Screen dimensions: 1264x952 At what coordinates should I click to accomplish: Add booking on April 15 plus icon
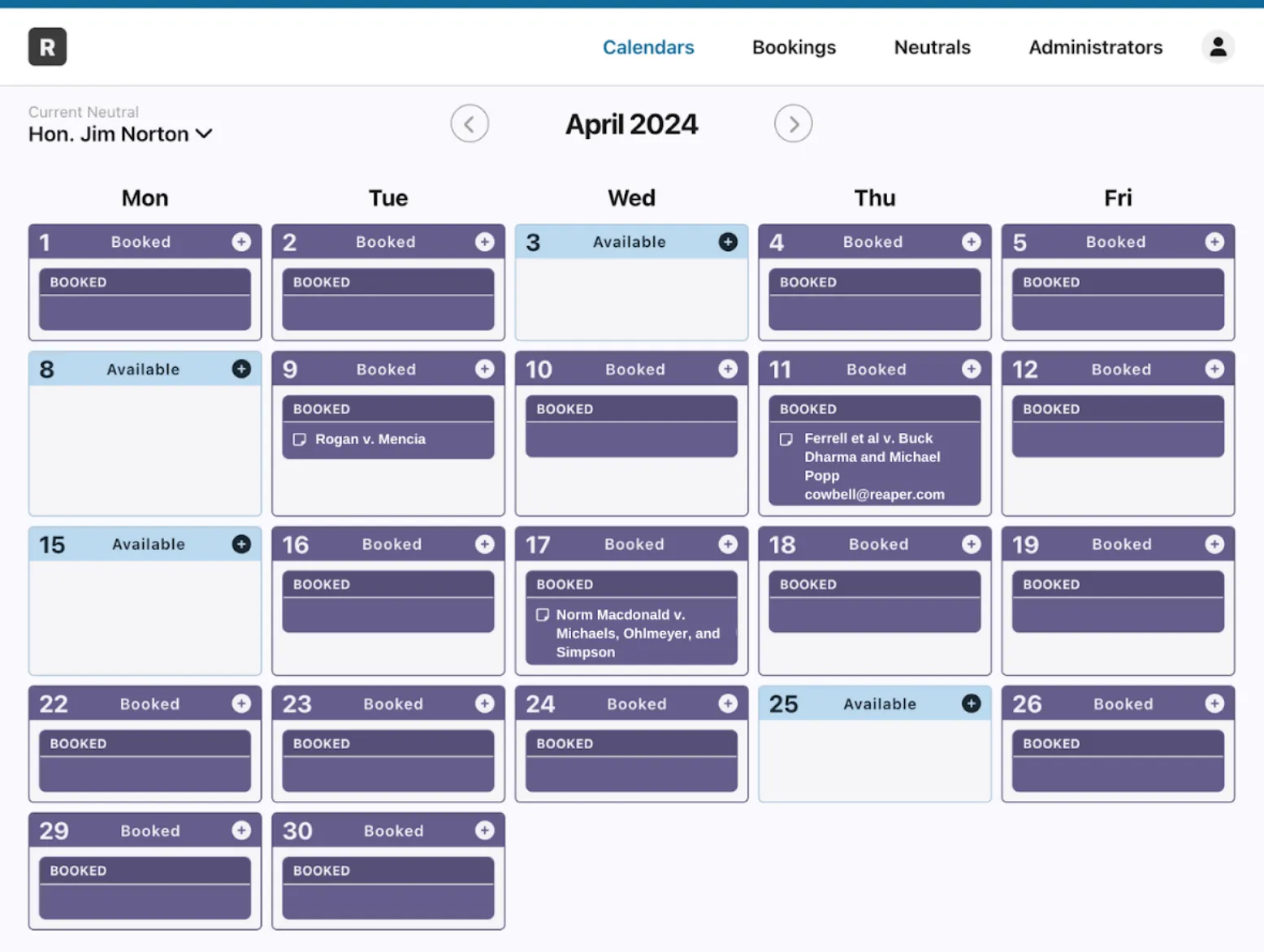click(x=241, y=543)
